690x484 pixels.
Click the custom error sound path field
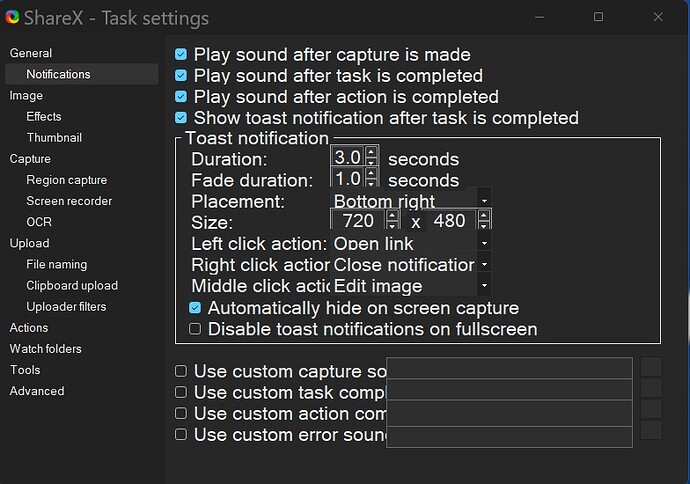coord(510,436)
